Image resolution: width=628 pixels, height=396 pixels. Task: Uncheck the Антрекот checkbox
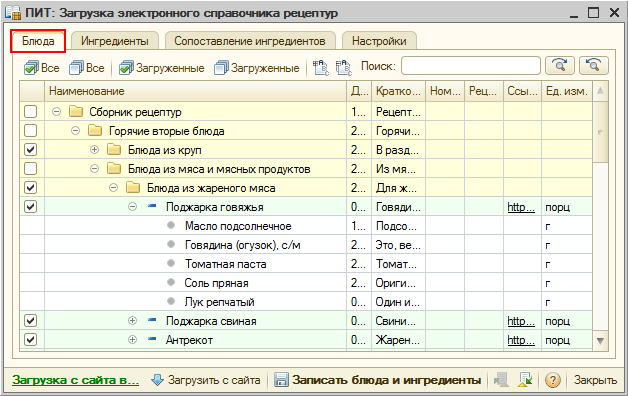click(x=30, y=340)
